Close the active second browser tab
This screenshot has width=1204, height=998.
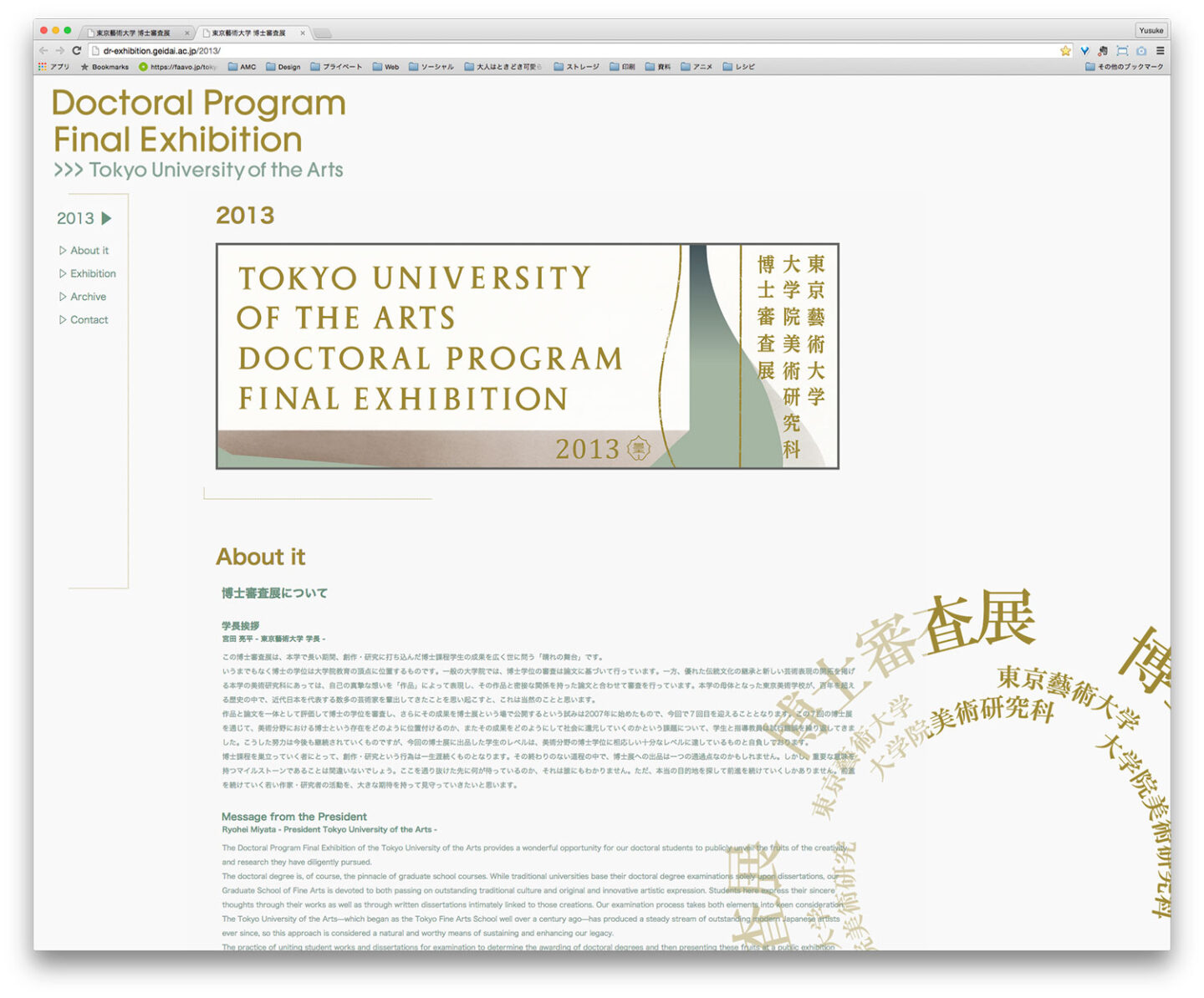pos(303,33)
